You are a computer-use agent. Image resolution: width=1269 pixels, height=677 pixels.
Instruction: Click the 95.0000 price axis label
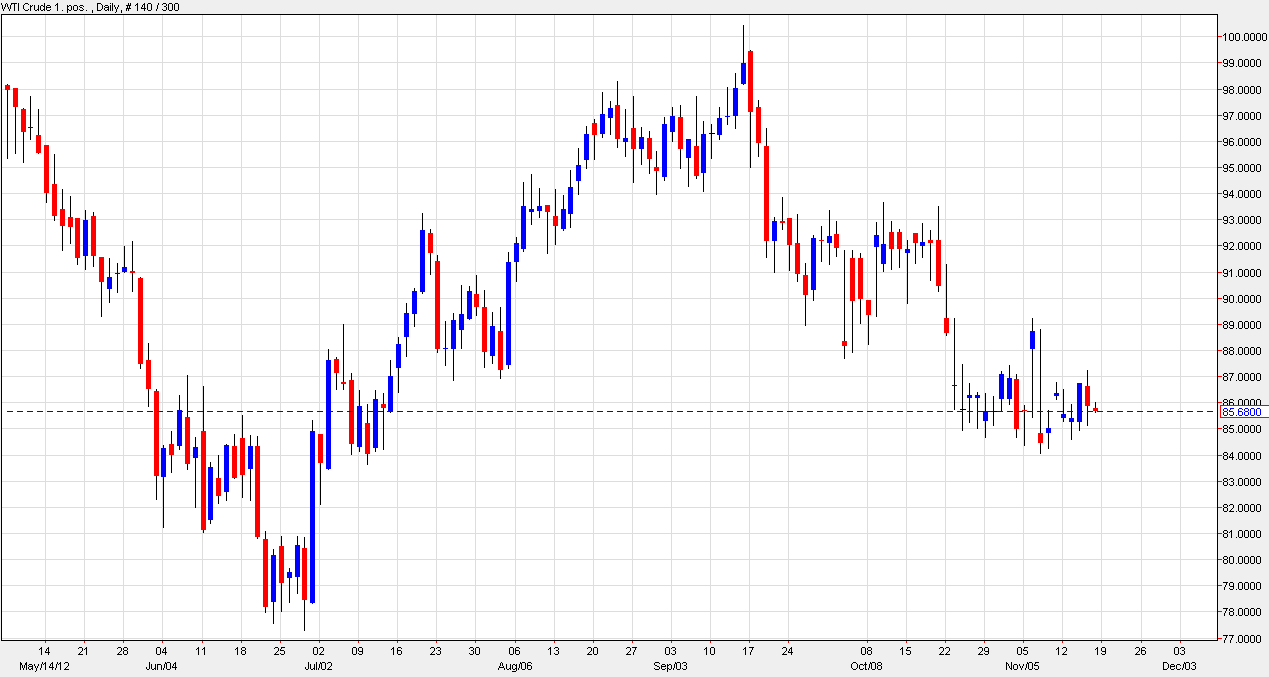click(1241, 168)
